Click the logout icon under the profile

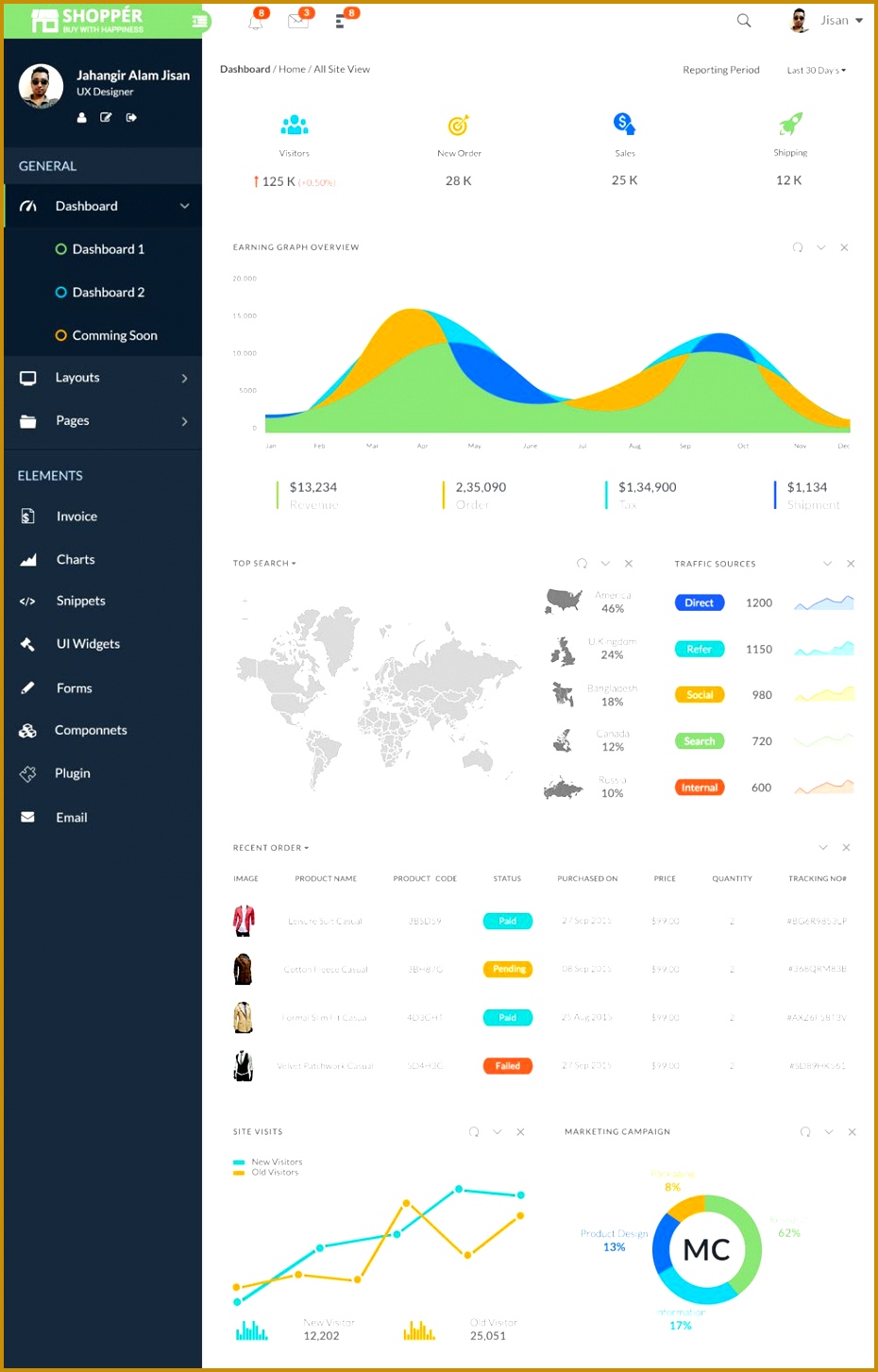[131, 117]
